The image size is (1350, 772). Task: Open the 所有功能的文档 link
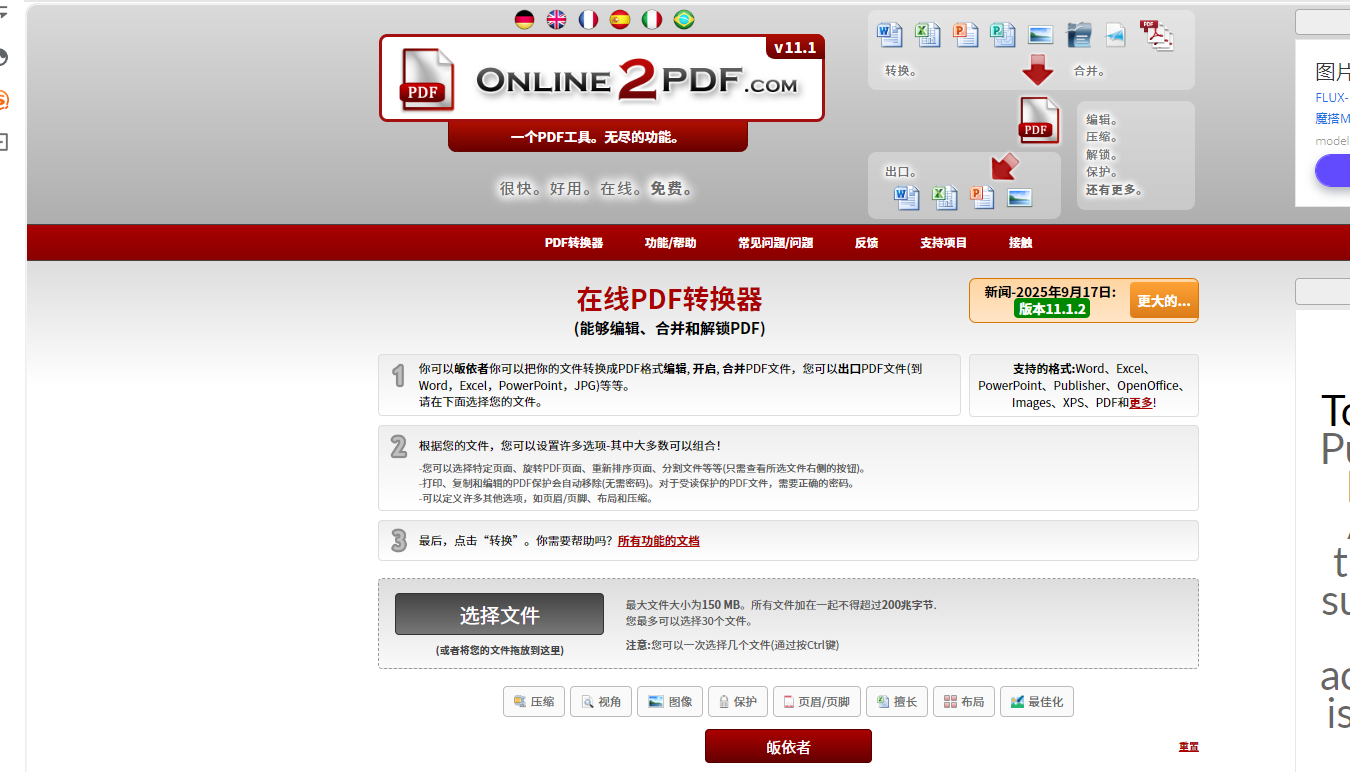[658, 541]
